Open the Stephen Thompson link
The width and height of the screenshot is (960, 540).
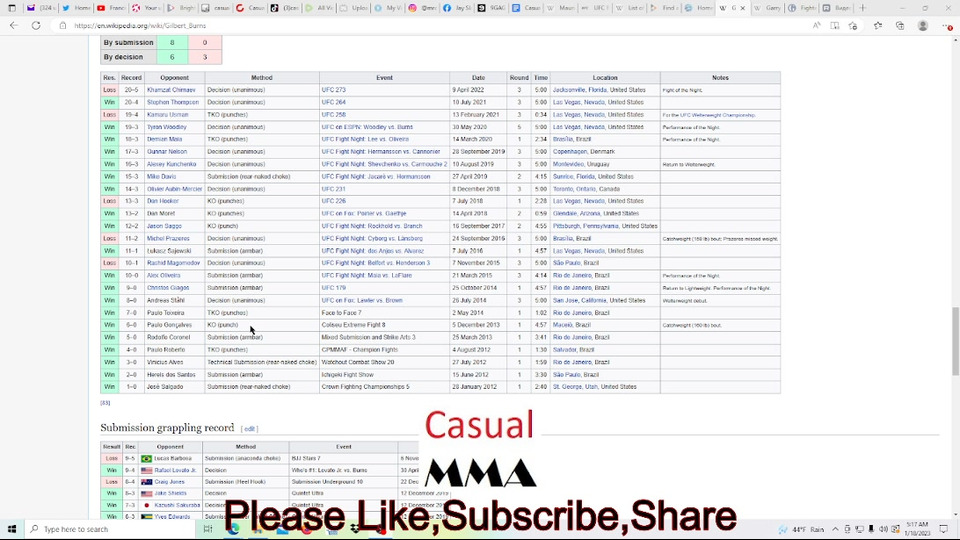click(173, 102)
